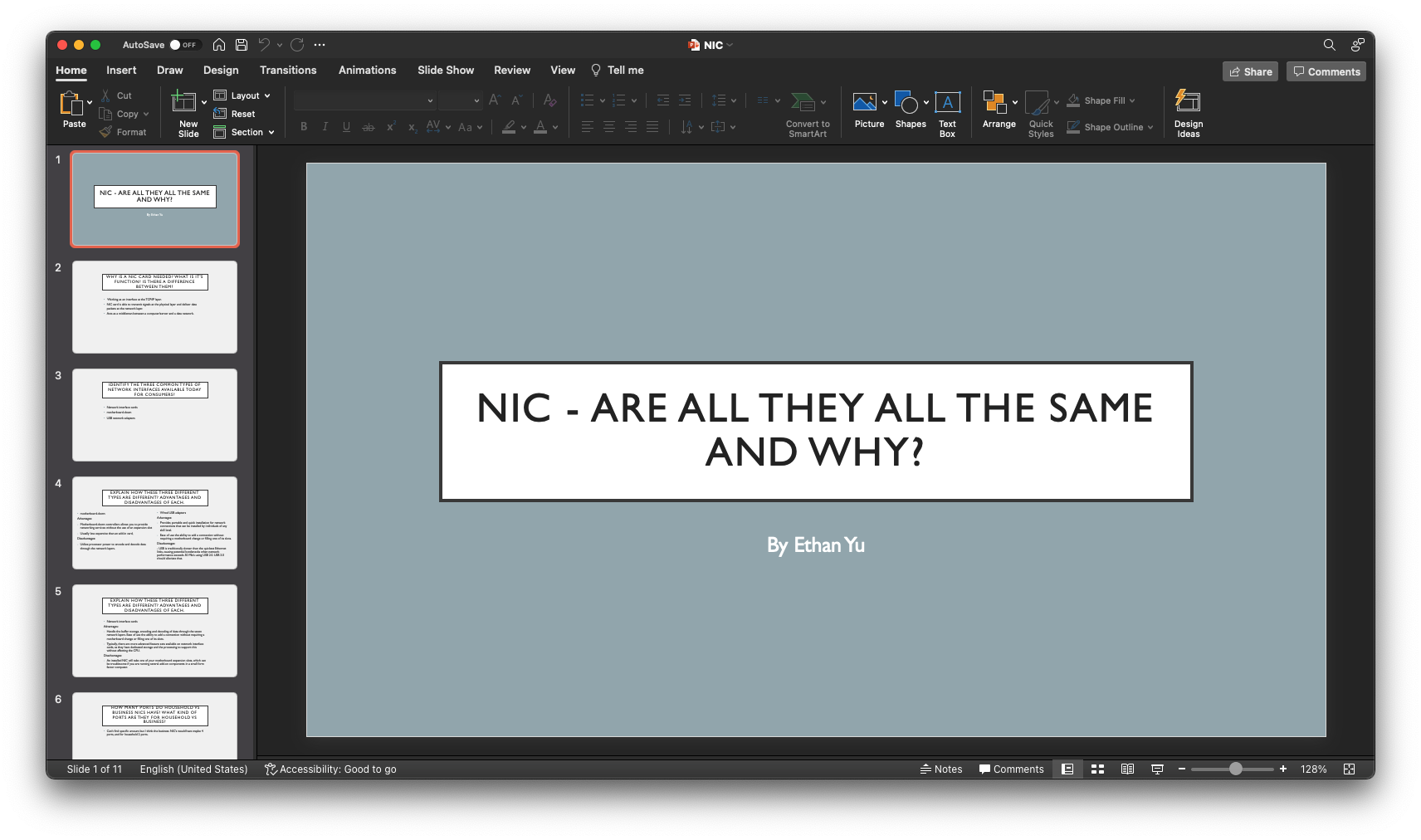This screenshot has height=840, width=1421.
Task: Open the font name combo box
Action: click(364, 100)
